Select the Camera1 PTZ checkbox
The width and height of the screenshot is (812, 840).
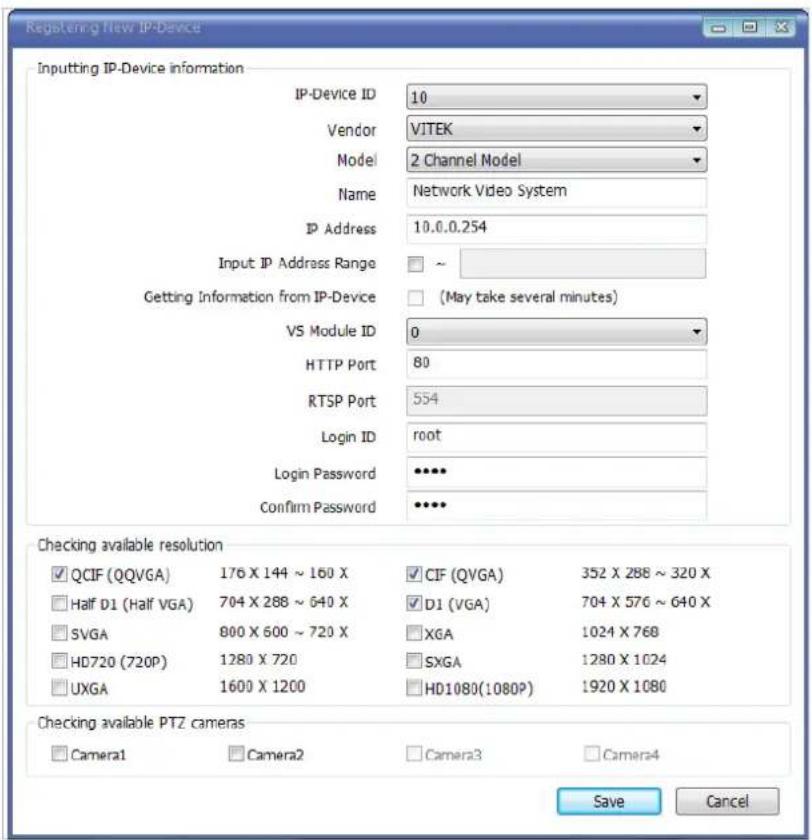(x=59, y=754)
